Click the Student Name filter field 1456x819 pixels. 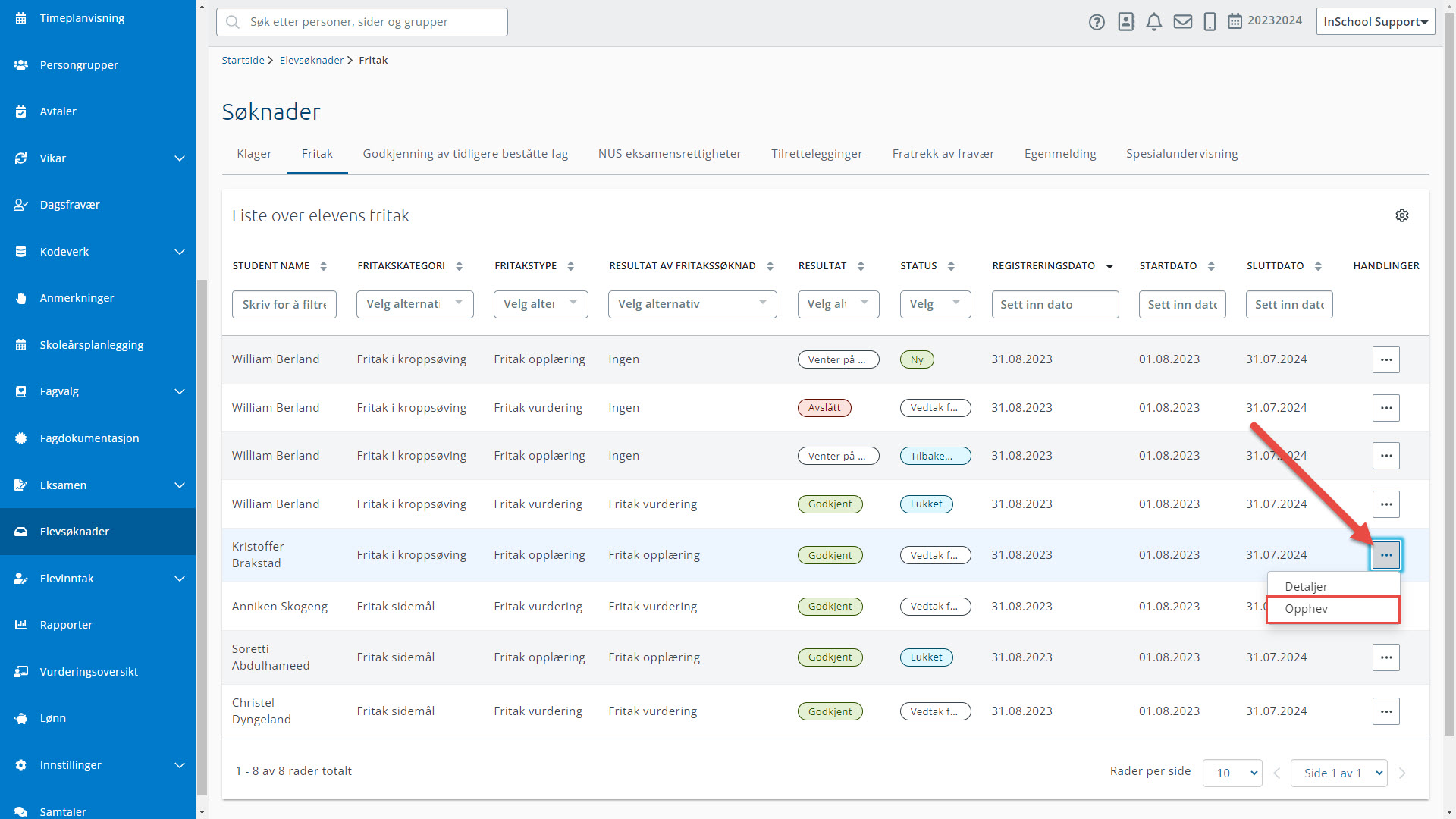coord(284,304)
